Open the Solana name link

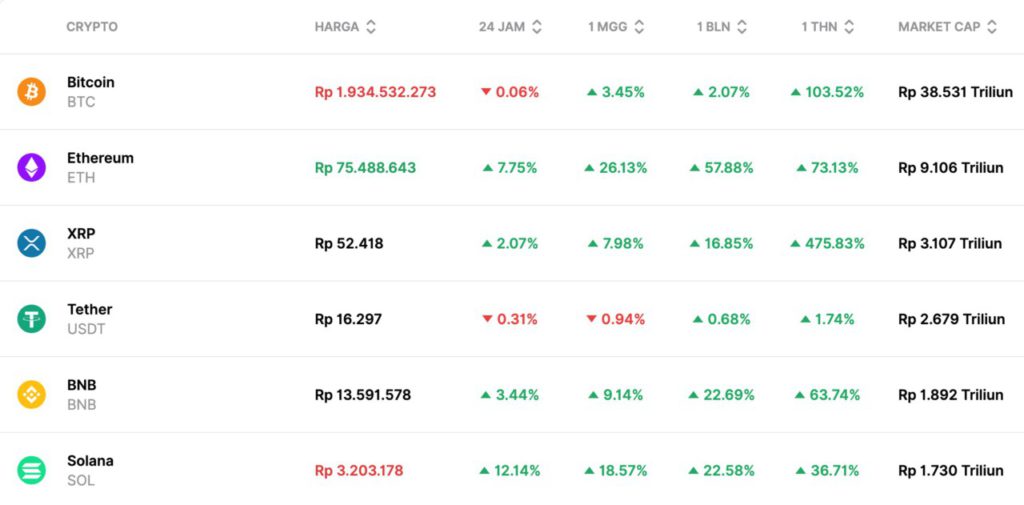90,461
